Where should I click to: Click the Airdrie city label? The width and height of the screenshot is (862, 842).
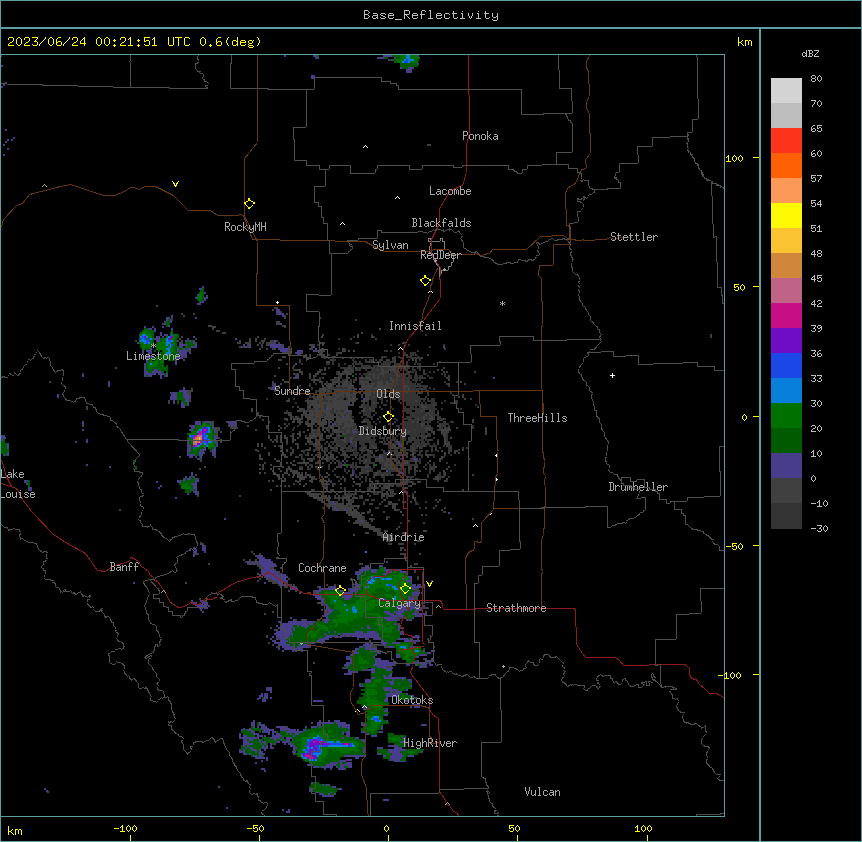coord(404,537)
